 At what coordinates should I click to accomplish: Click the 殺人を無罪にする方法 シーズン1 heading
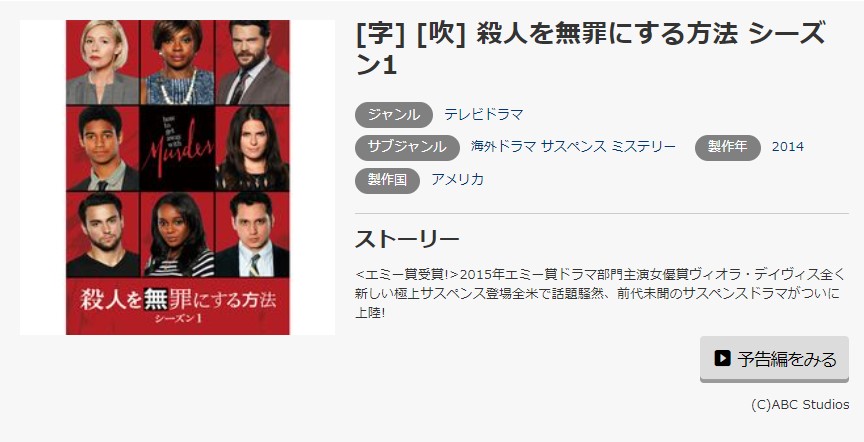[590, 49]
